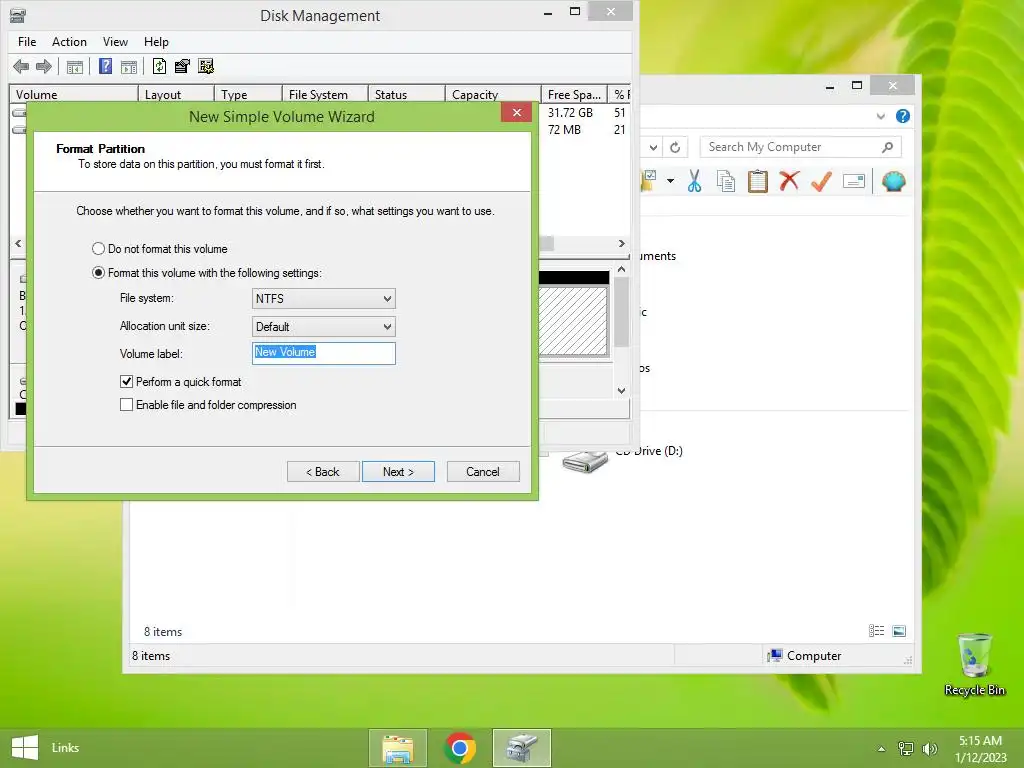Open Allocation unit size Default dropdown
The width and height of the screenshot is (1024, 768).
(324, 327)
